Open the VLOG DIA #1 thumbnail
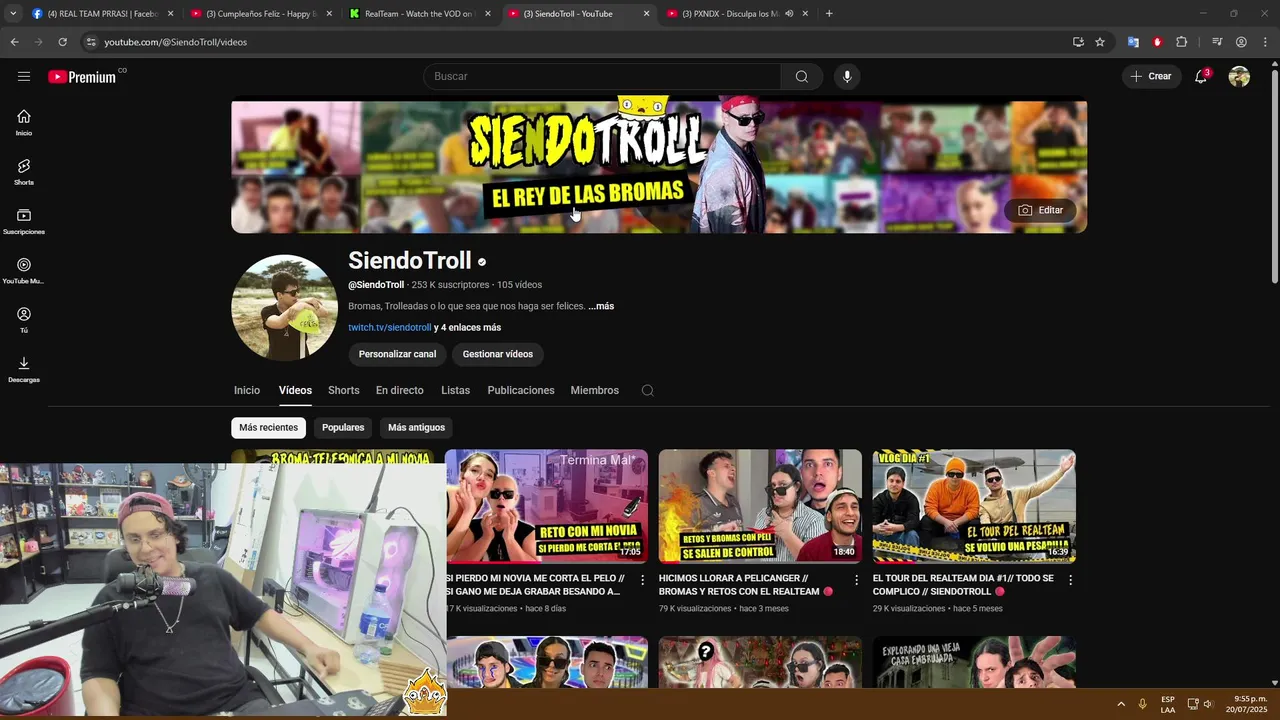Image resolution: width=1280 pixels, height=720 pixels. tap(974, 506)
